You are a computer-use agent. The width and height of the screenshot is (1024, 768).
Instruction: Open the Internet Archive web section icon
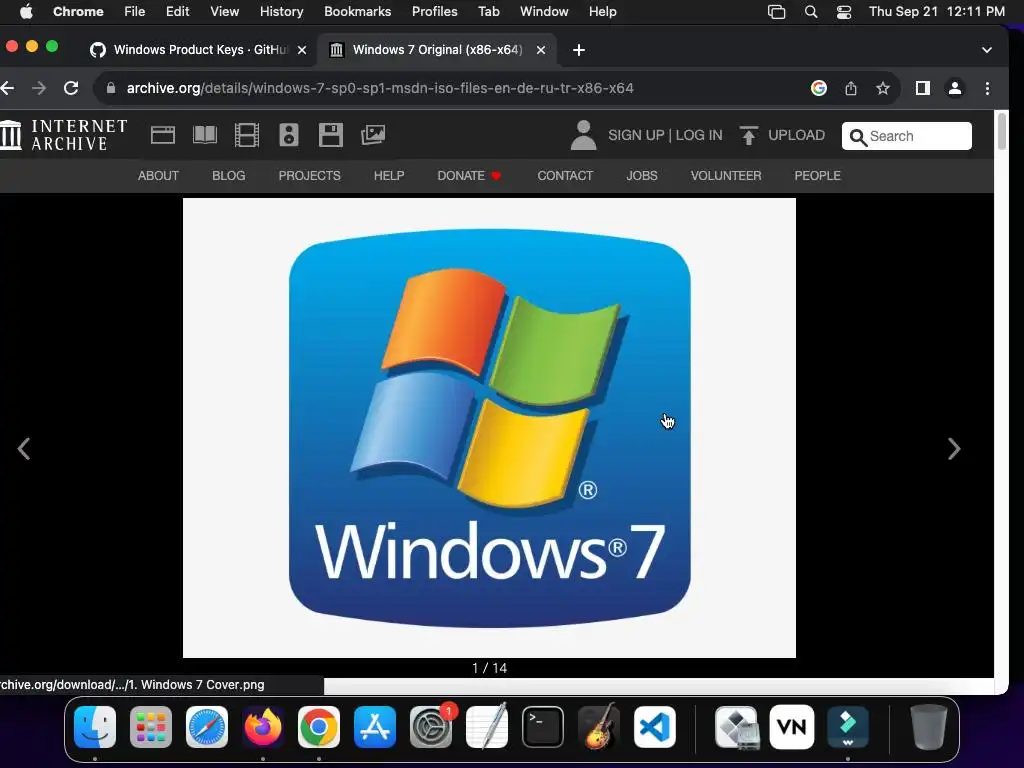[x=163, y=135]
